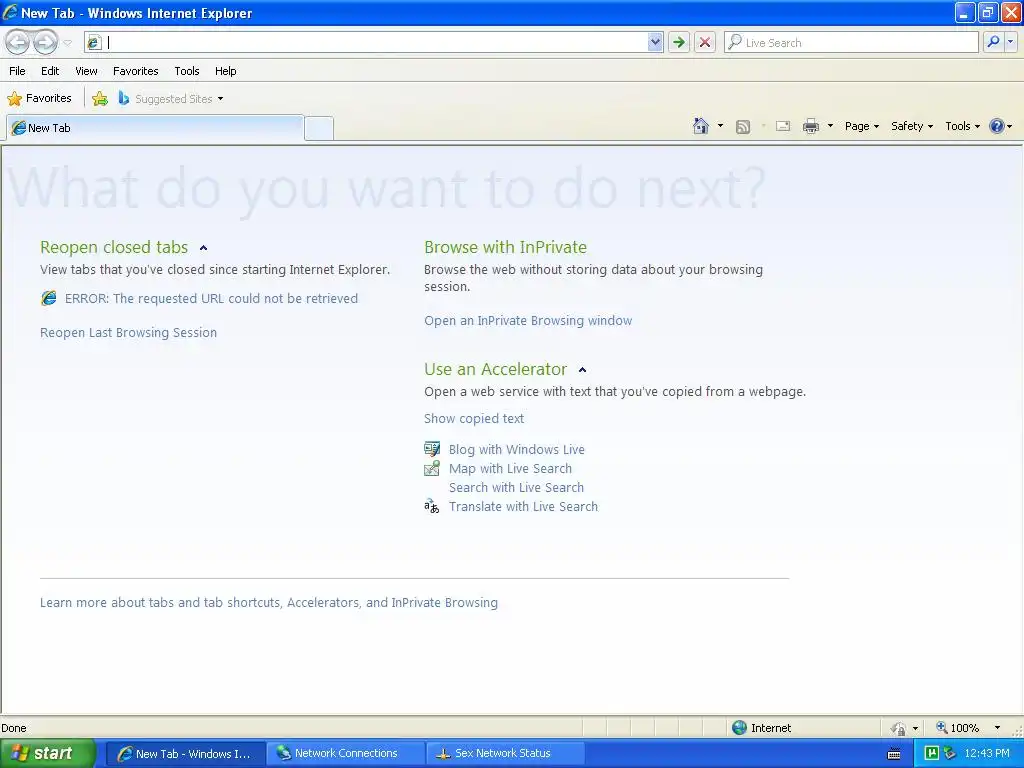Switch to Sex Network Status taskbar window

click(504, 753)
